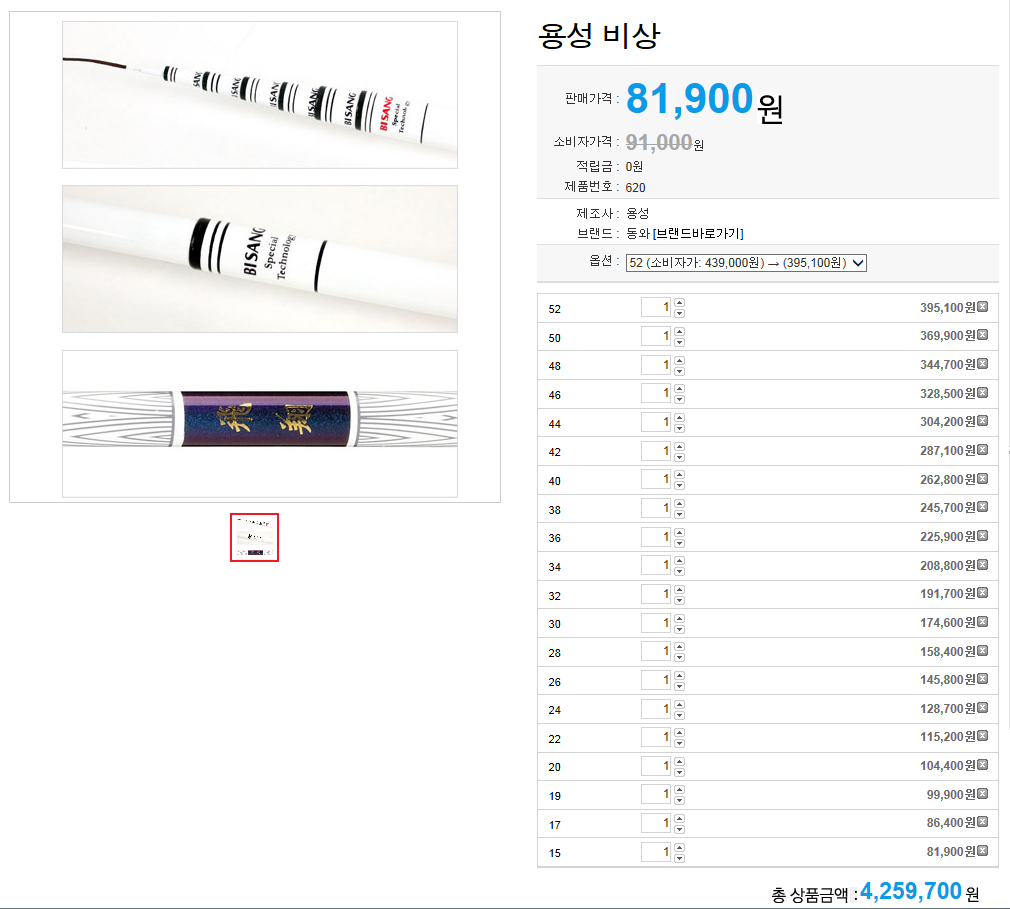Viewport: 1010px width, 909px height.
Task: Remove the size 24 option row
Action: point(982,708)
